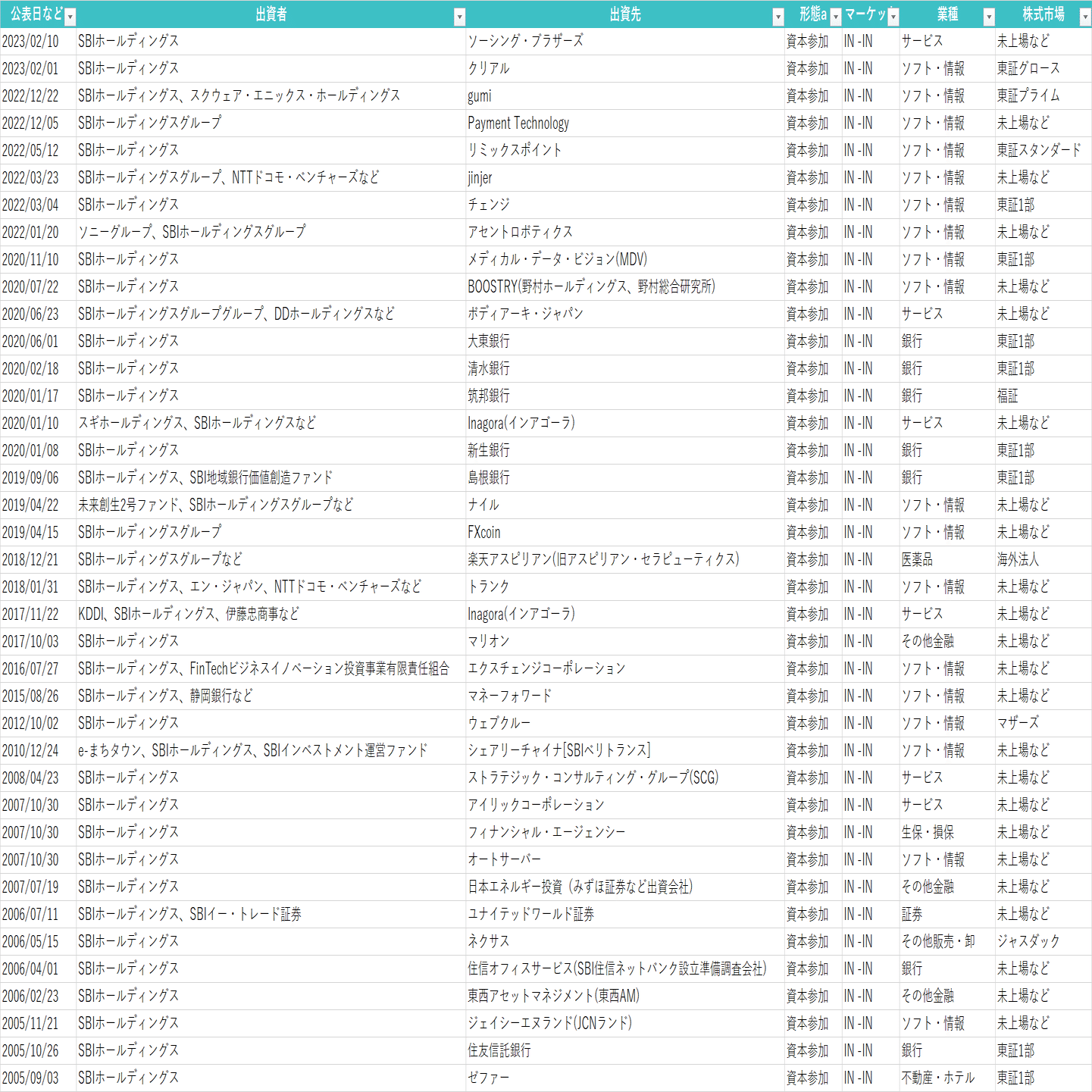Select the '東西アセットマネジメント(東西AM)' cell
This screenshot has height=1092, width=1092.
click(x=625, y=997)
